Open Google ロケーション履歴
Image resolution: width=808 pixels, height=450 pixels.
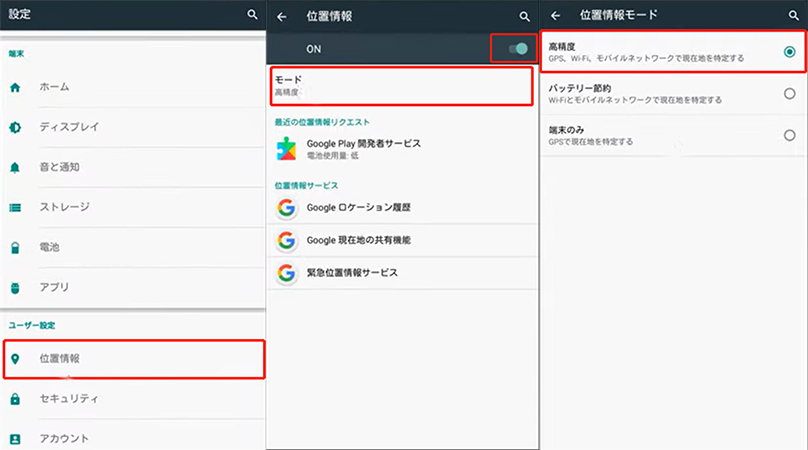[402, 208]
